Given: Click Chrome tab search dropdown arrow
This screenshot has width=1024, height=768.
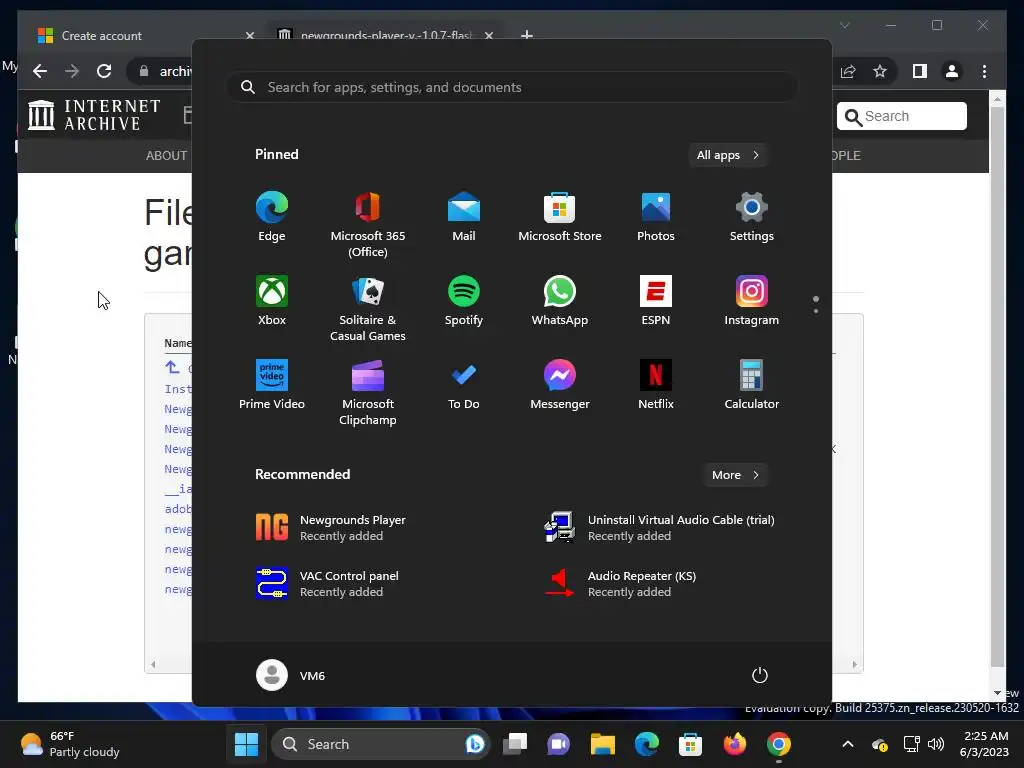Looking at the screenshot, I should pyautogui.click(x=844, y=25).
